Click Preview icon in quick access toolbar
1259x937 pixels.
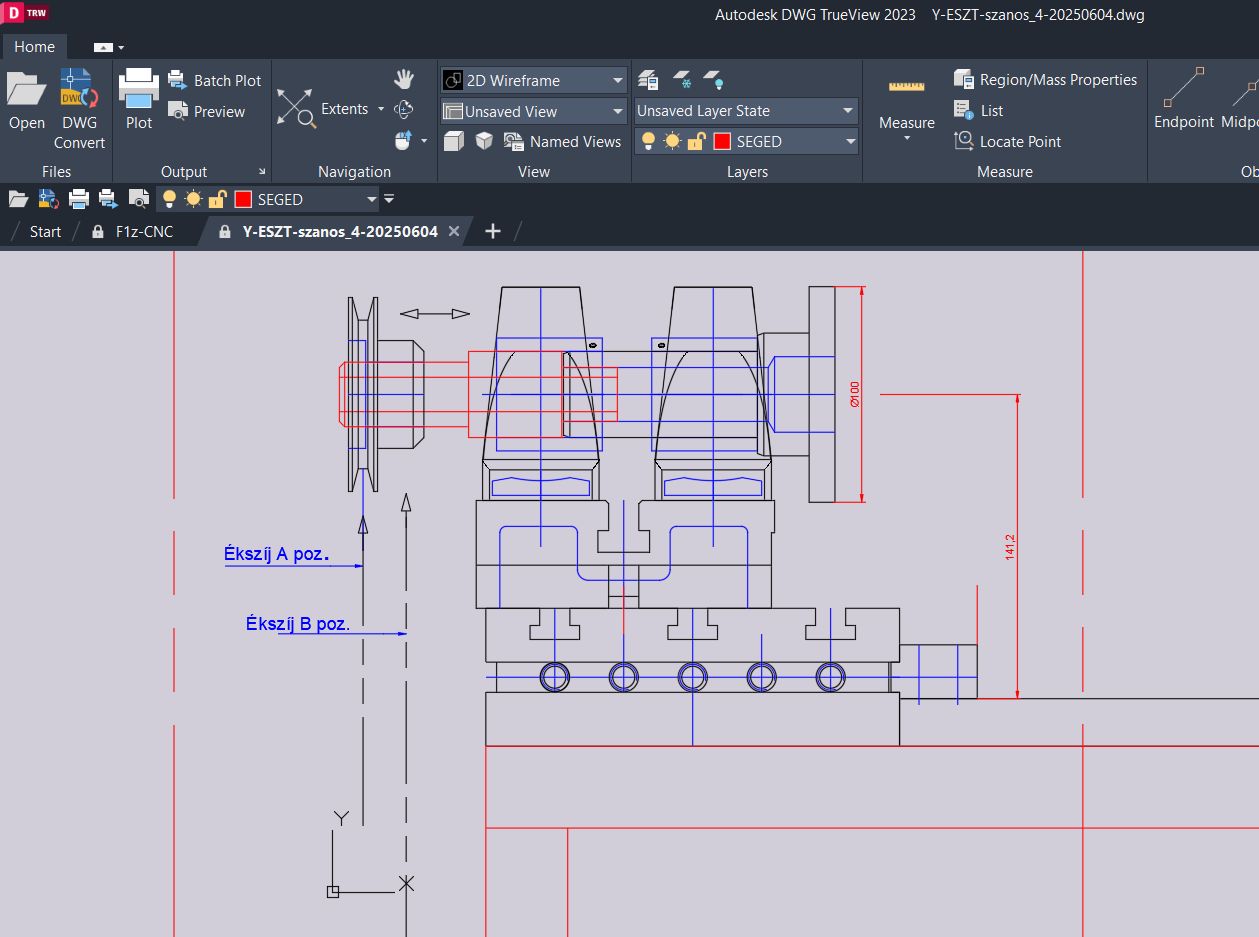(x=139, y=199)
